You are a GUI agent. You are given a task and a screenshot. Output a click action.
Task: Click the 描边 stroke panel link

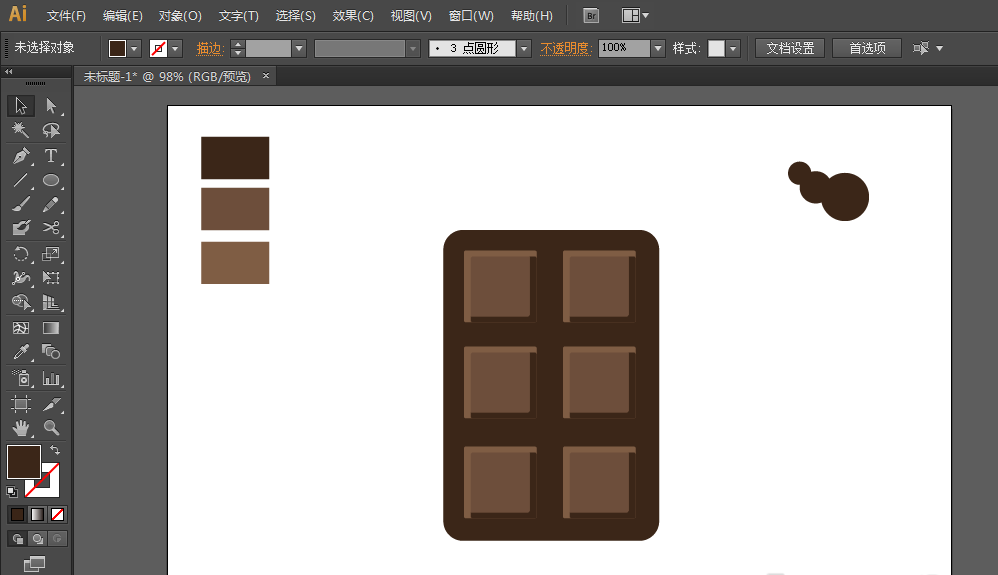[209, 48]
